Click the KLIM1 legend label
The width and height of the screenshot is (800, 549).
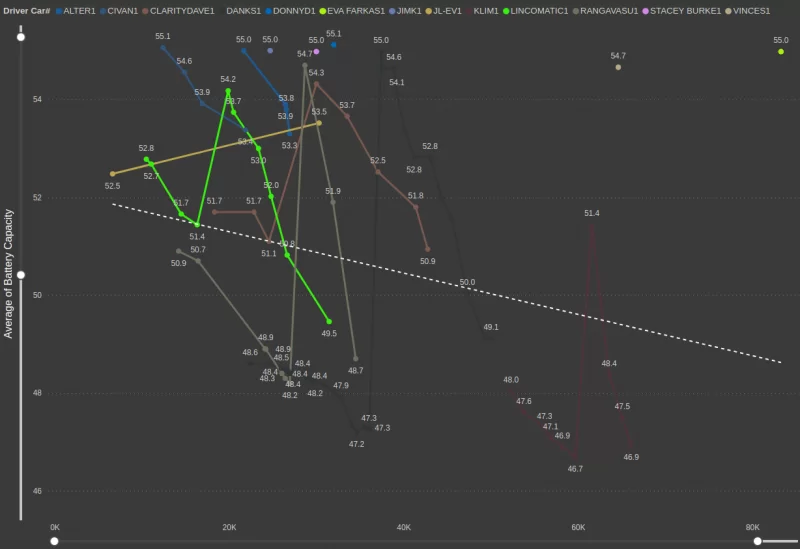[486, 10]
